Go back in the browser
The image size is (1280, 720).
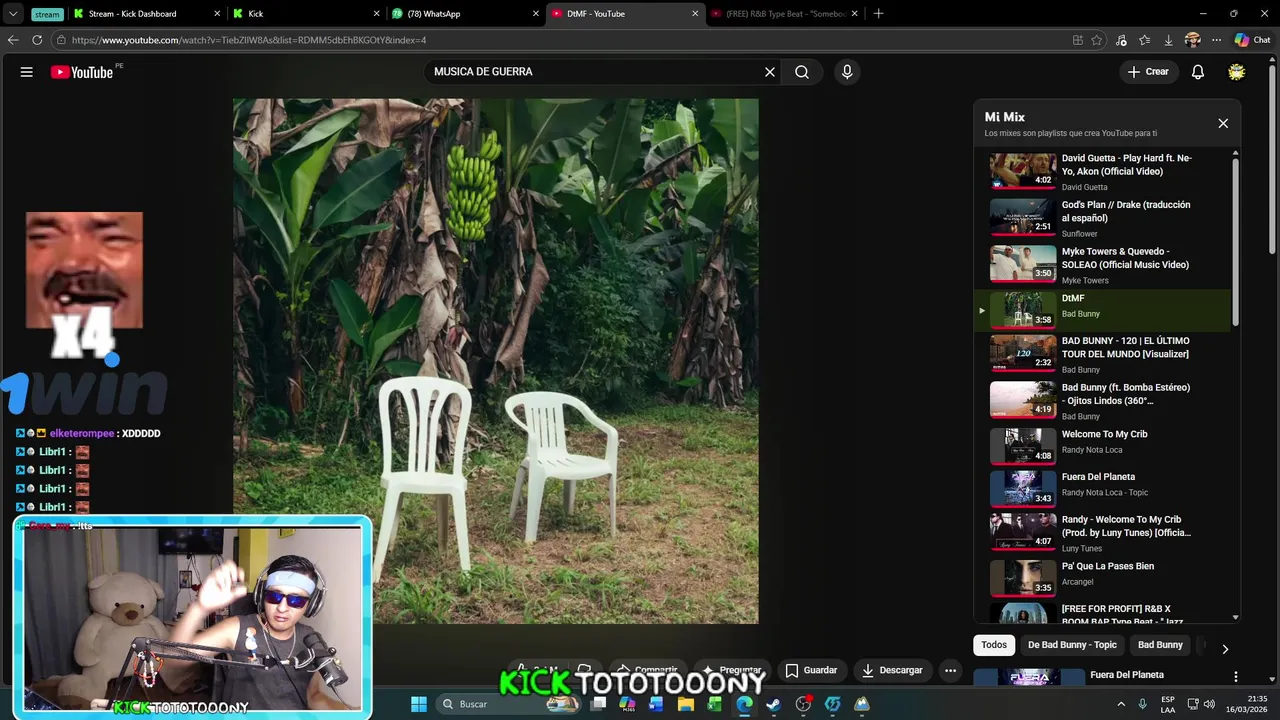coord(13,40)
